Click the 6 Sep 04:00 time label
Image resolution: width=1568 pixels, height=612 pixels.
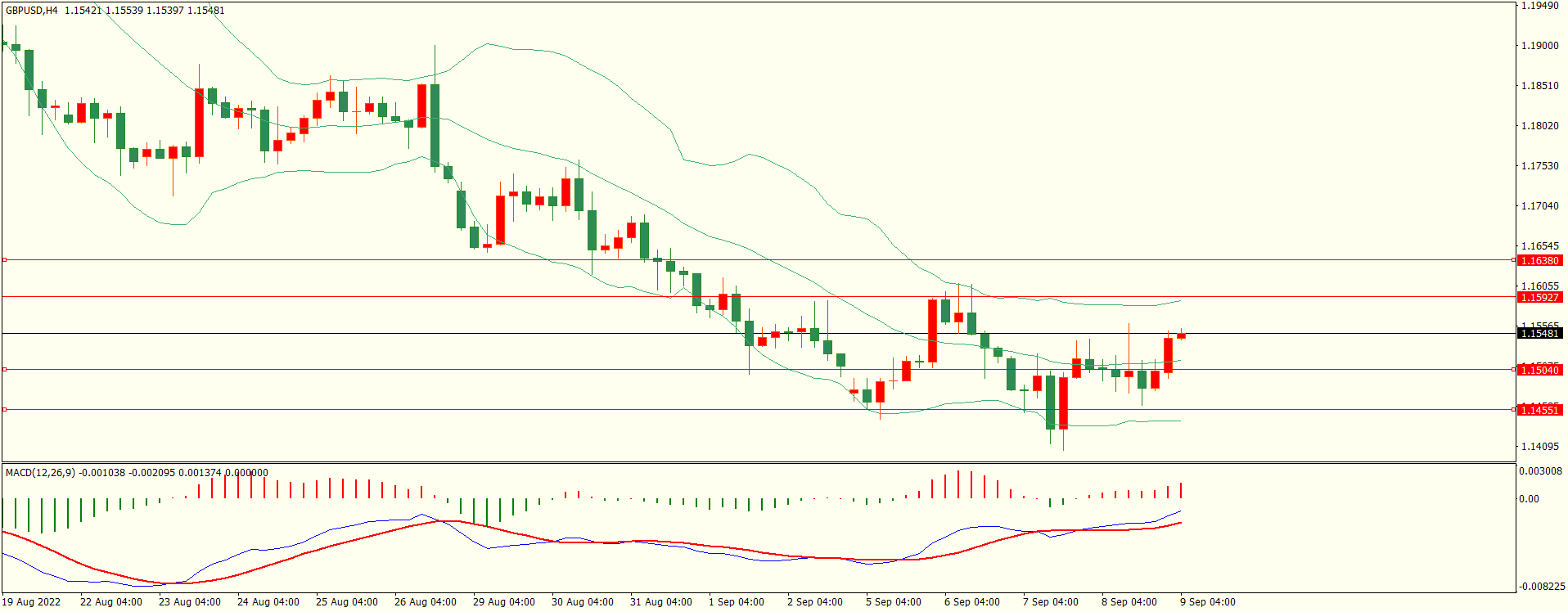(972, 602)
